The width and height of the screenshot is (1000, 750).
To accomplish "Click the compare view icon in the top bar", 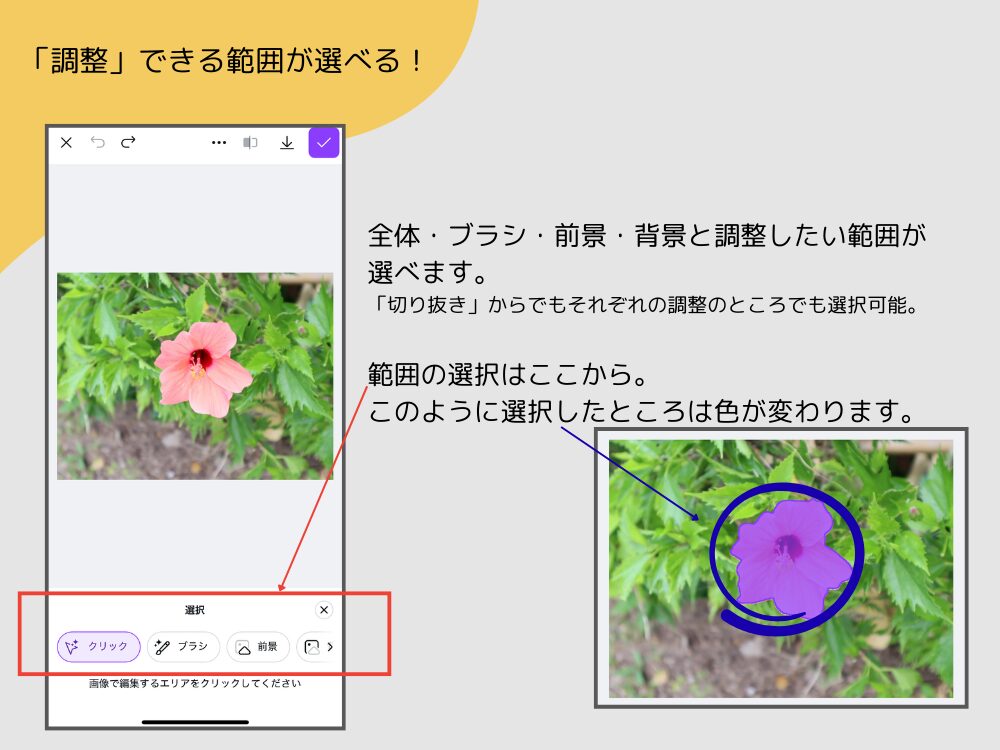I will [x=249, y=142].
